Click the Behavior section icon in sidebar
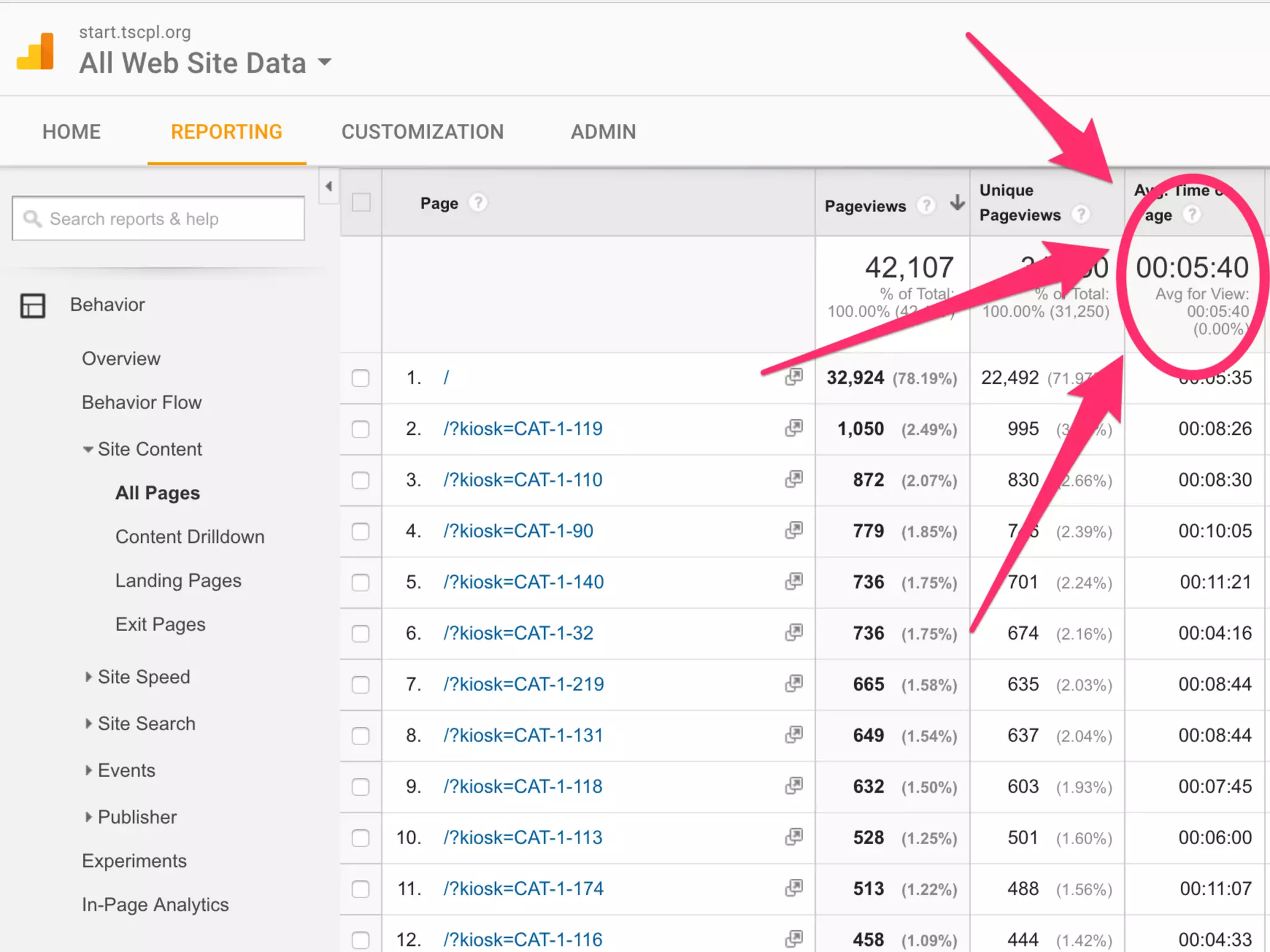1270x952 pixels. click(33, 305)
